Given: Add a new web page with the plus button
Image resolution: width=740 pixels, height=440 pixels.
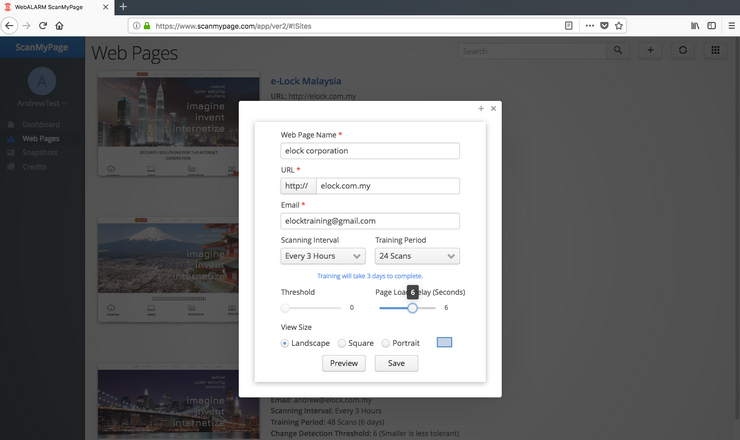Looking at the screenshot, I should [x=650, y=51].
